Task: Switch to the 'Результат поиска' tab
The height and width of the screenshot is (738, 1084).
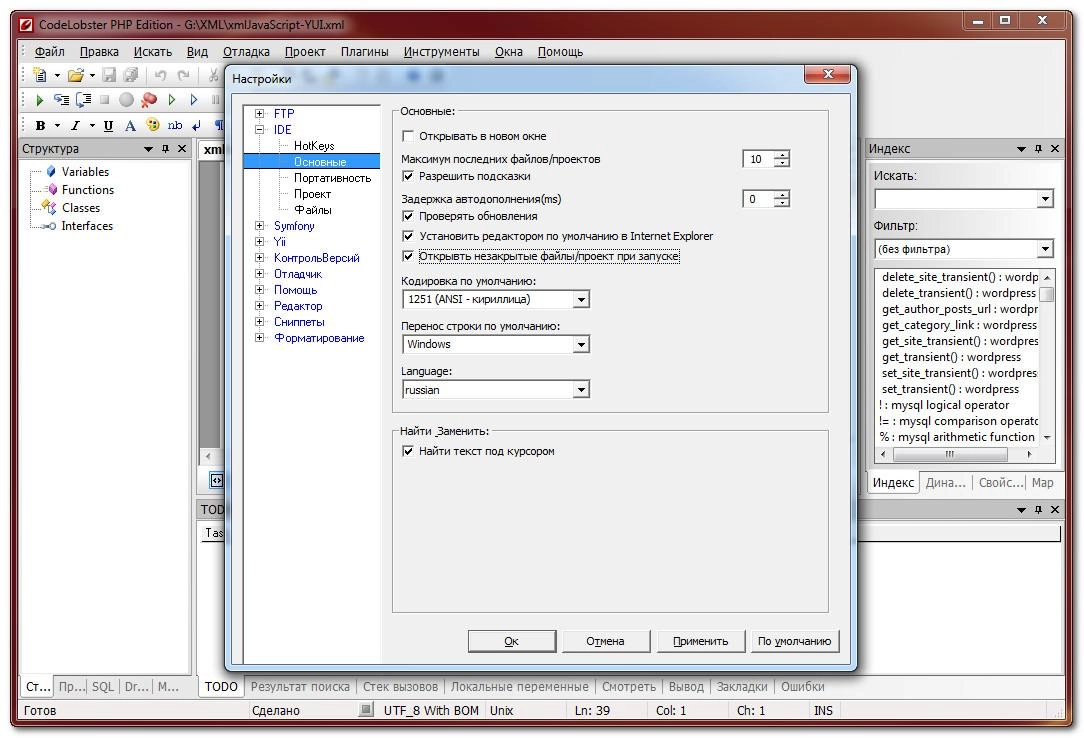Action: pyautogui.click(x=300, y=687)
